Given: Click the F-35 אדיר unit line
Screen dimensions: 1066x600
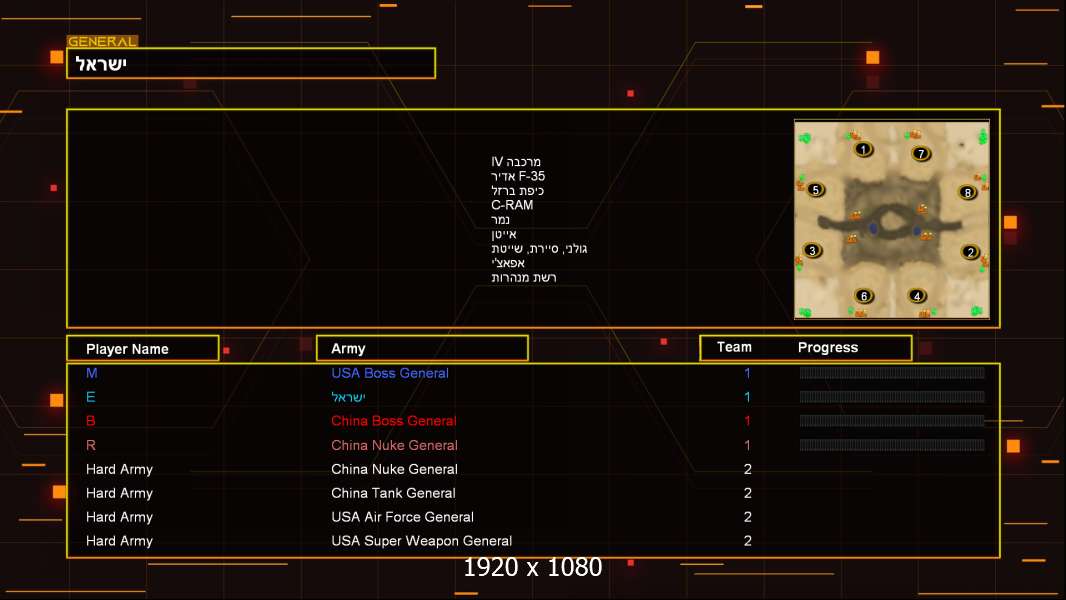Looking at the screenshot, I should pos(518,176).
